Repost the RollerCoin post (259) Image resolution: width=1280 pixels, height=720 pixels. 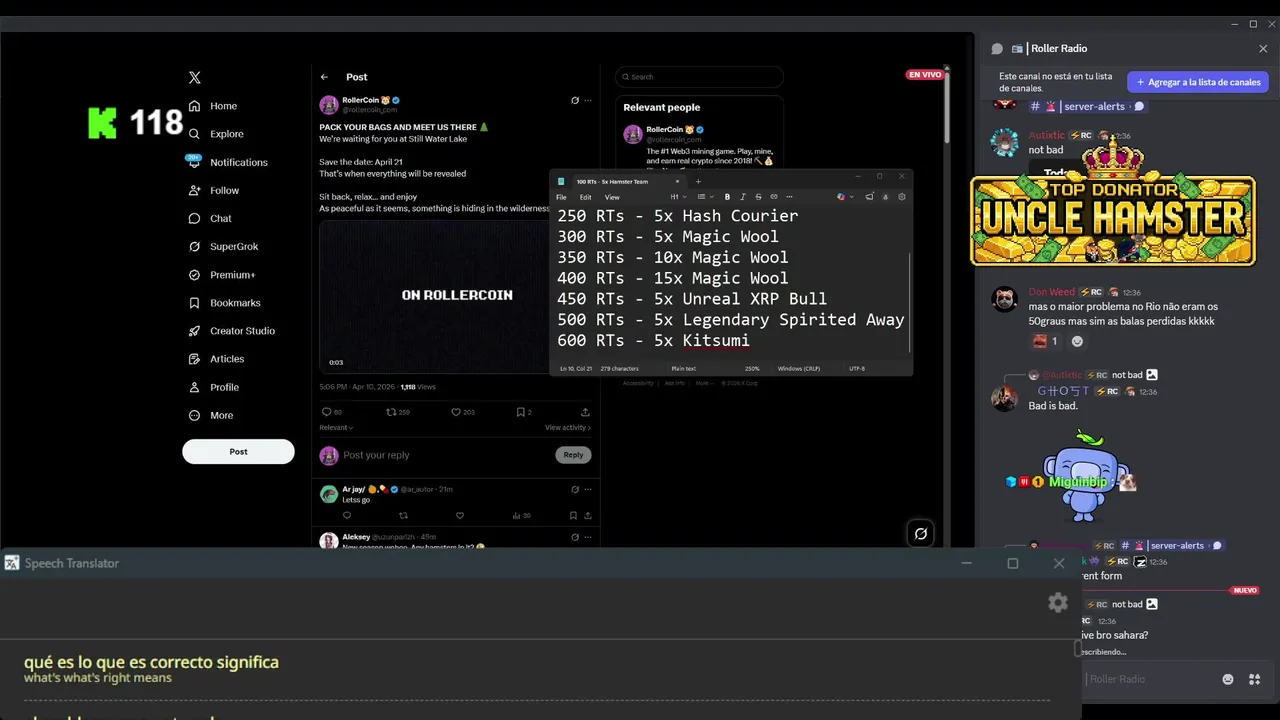398,412
